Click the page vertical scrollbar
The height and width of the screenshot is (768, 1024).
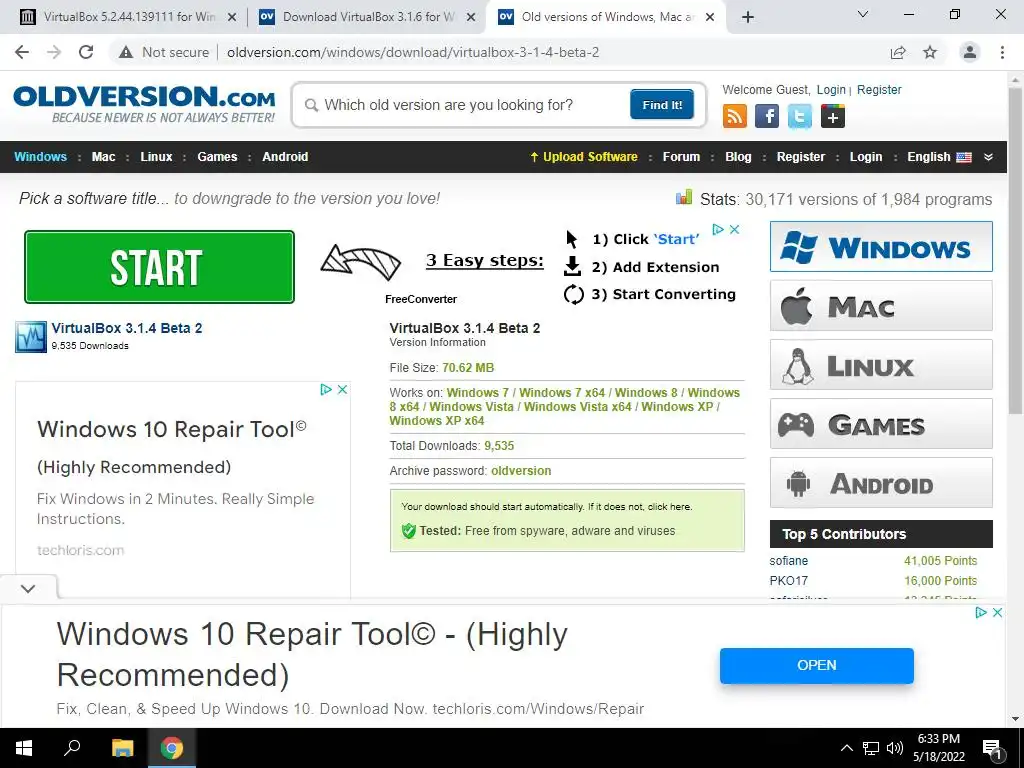(1015, 251)
